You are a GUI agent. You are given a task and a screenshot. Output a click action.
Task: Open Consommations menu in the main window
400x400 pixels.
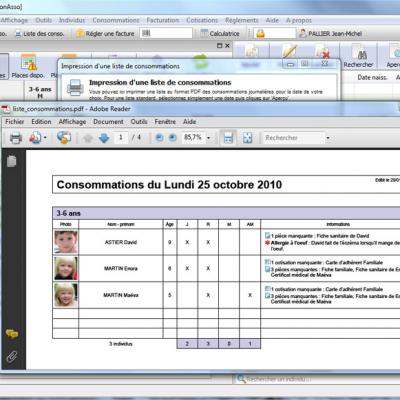point(116,20)
